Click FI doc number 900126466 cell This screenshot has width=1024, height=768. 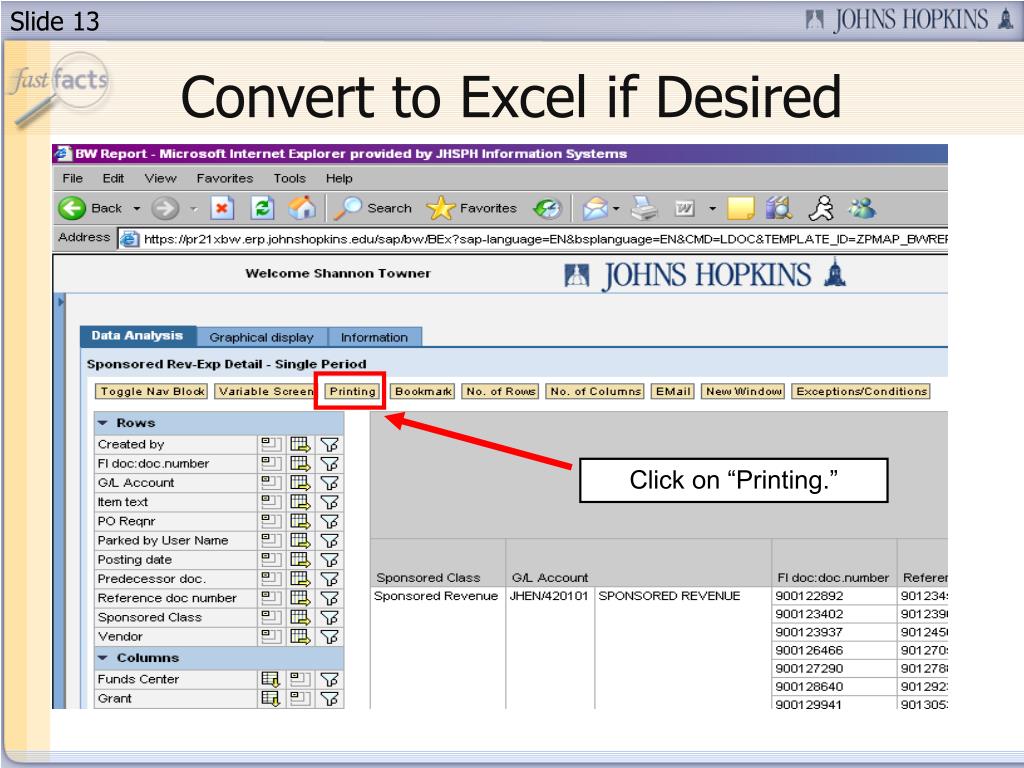[834, 650]
